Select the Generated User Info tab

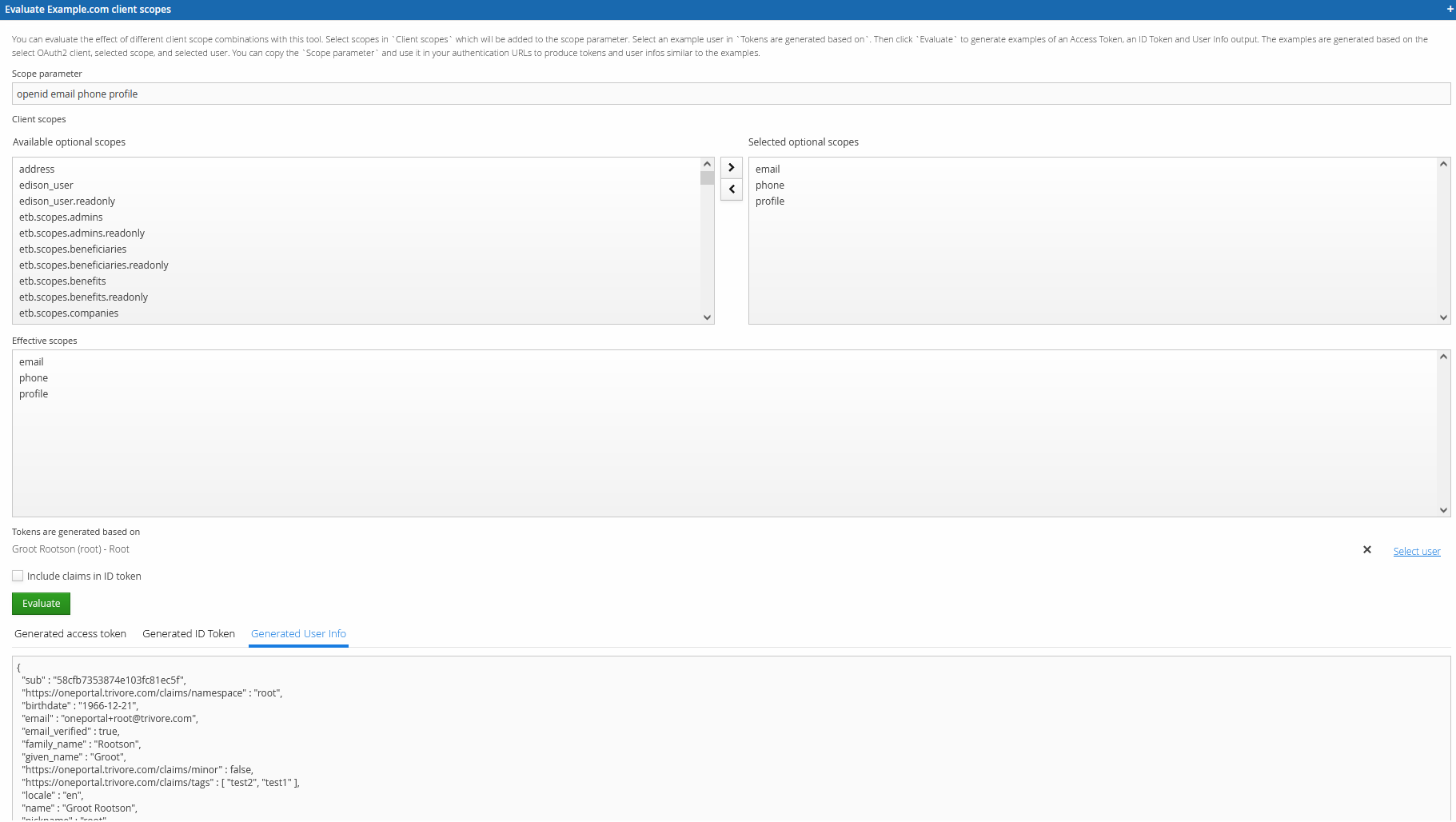[x=298, y=634]
